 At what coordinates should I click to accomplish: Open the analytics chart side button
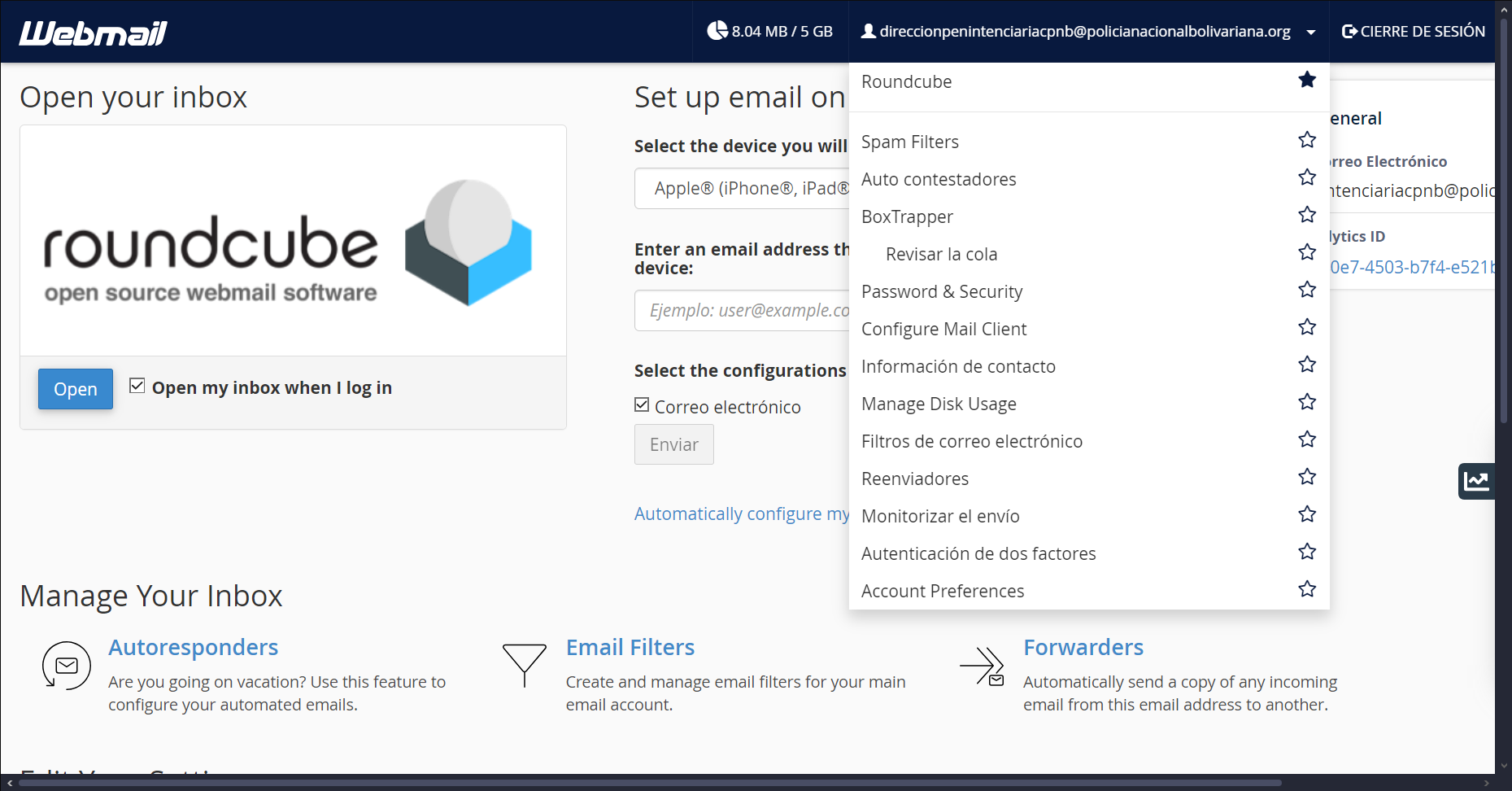click(x=1476, y=481)
